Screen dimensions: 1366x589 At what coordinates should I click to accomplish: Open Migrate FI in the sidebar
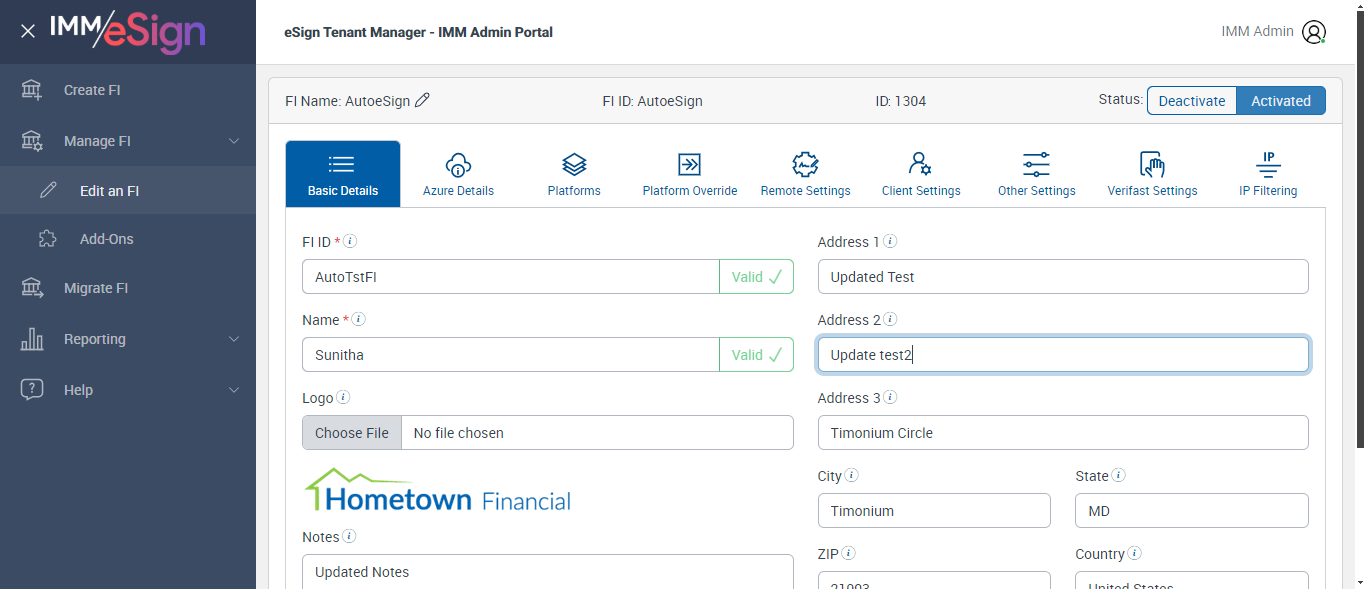128,288
